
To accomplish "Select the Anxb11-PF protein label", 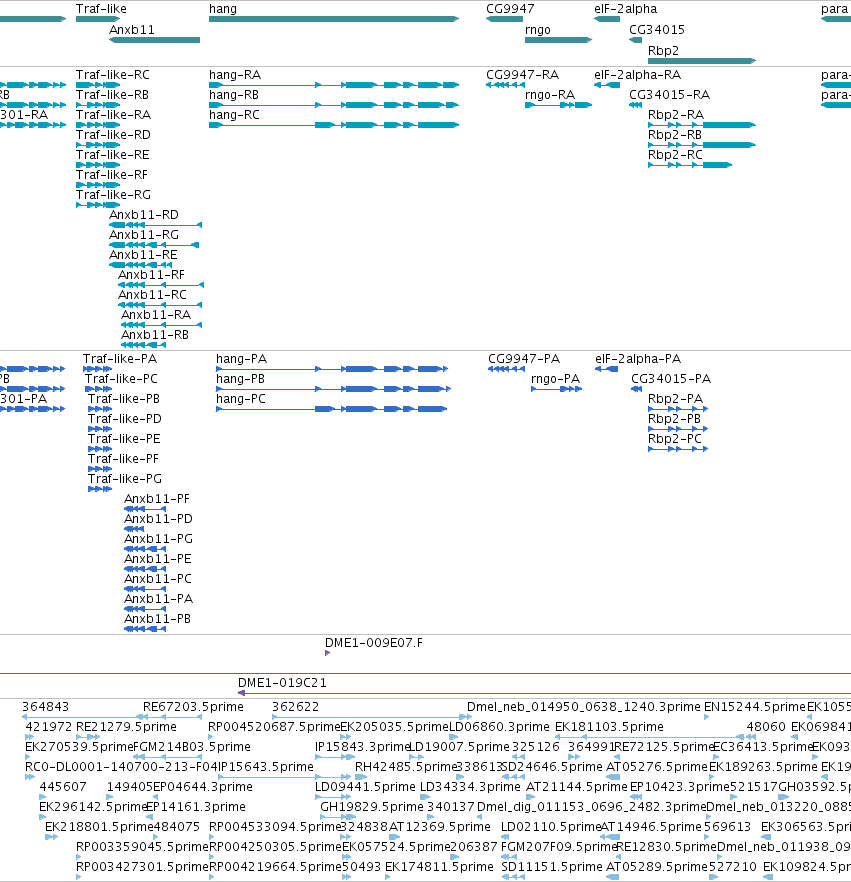I will [157, 499].
